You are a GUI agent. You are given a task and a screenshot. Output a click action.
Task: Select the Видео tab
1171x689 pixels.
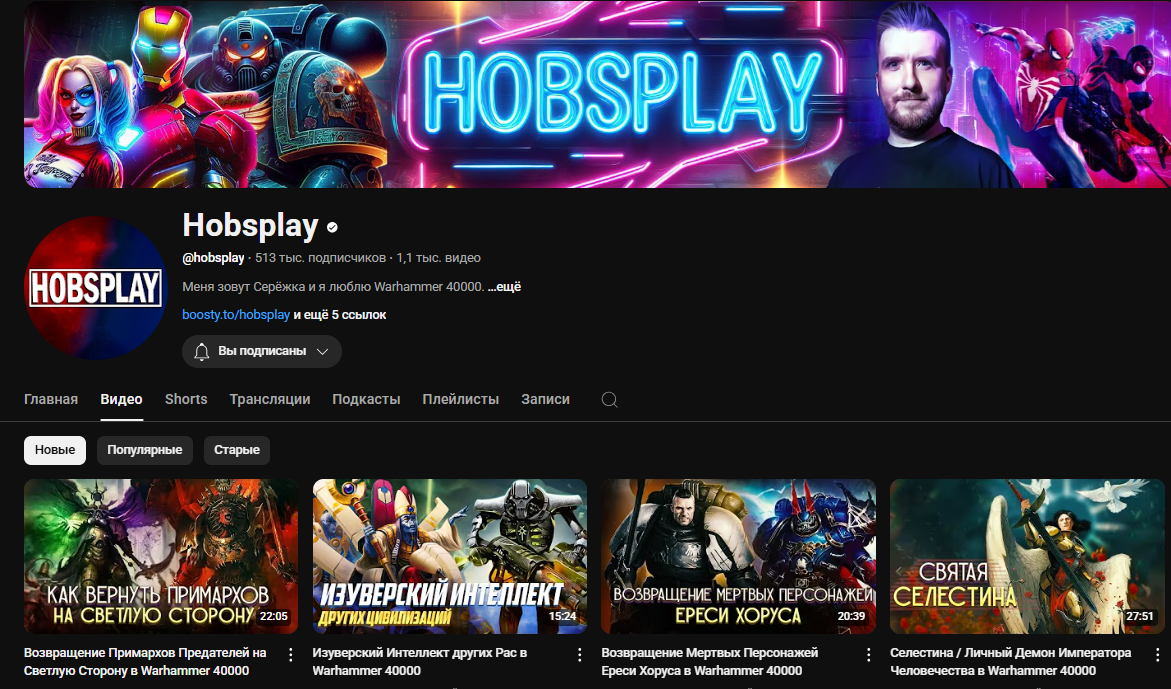tap(121, 399)
